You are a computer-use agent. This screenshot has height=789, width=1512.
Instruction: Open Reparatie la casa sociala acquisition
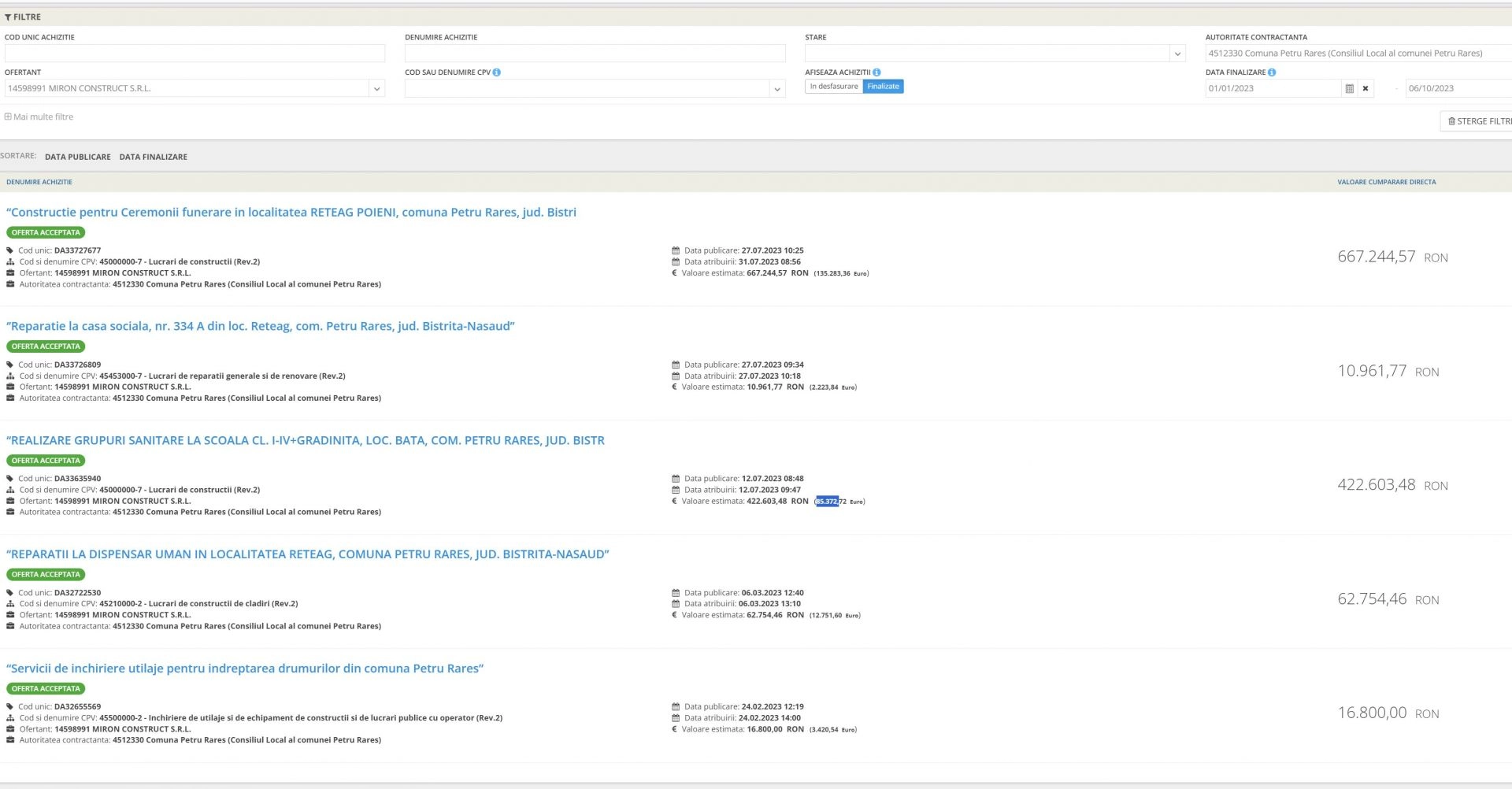pyautogui.click(x=260, y=326)
